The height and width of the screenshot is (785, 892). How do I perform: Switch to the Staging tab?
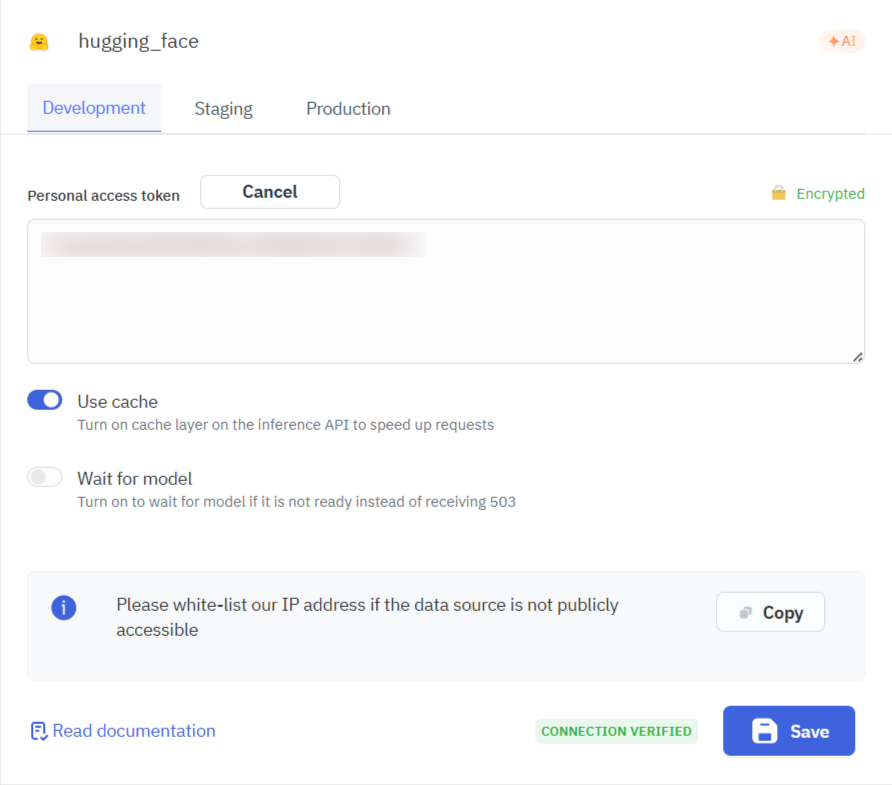pos(224,109)
